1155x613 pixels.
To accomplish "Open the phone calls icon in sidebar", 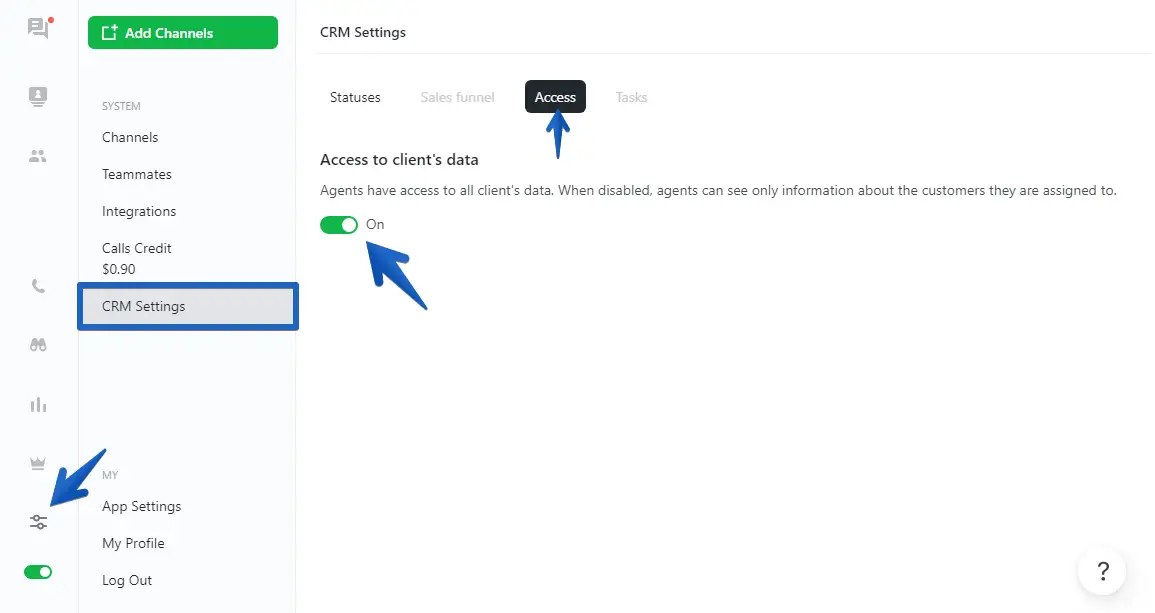I will pyautogui.click(x=38, y=286).
